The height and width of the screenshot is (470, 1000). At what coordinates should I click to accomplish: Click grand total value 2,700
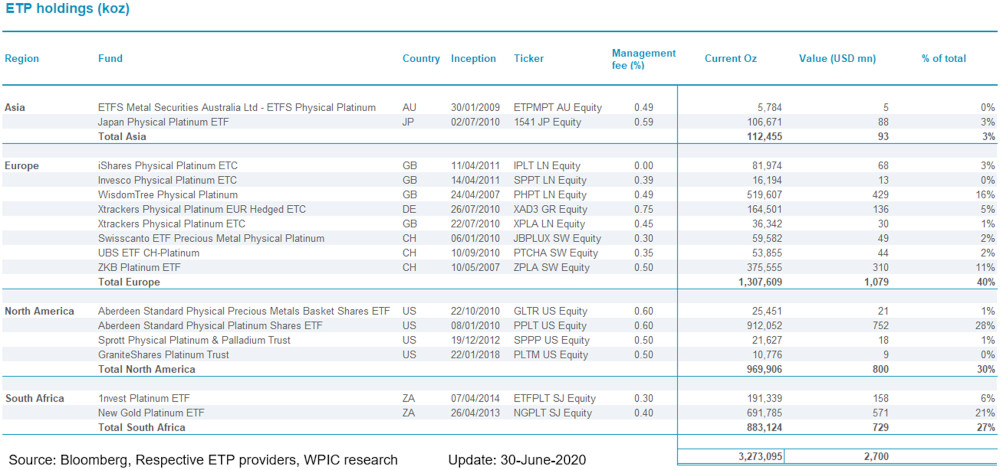876,457
